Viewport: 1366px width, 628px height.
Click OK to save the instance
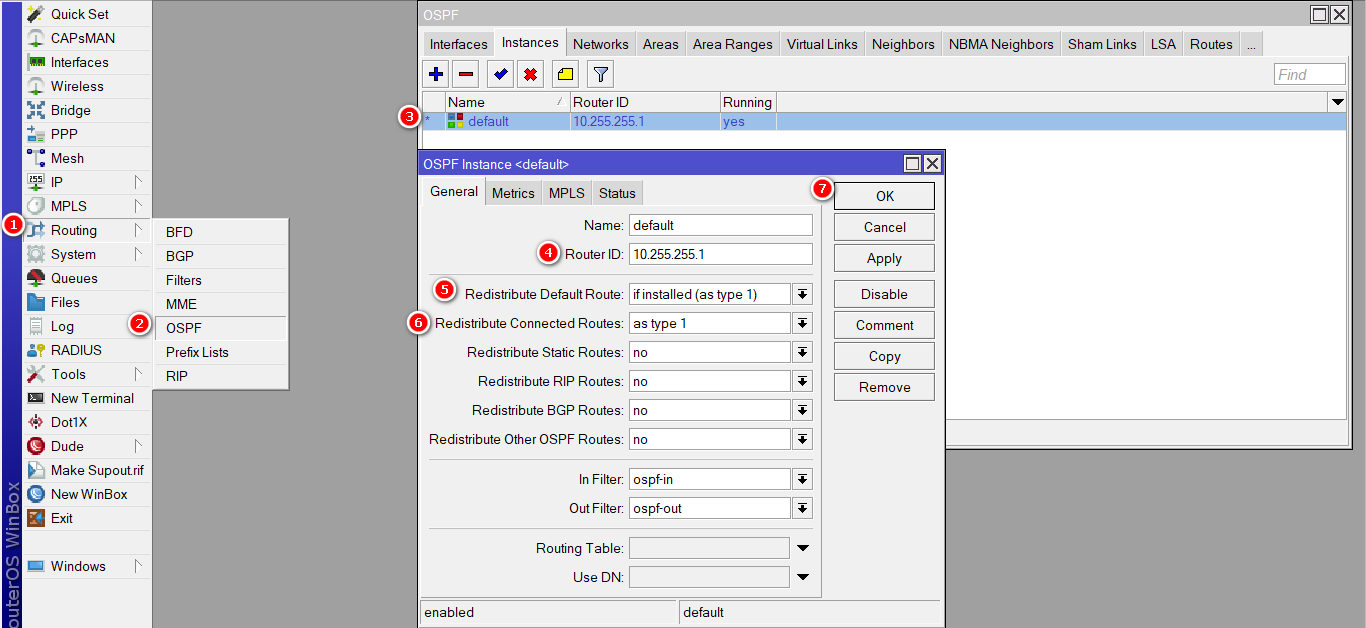point(884,196)
